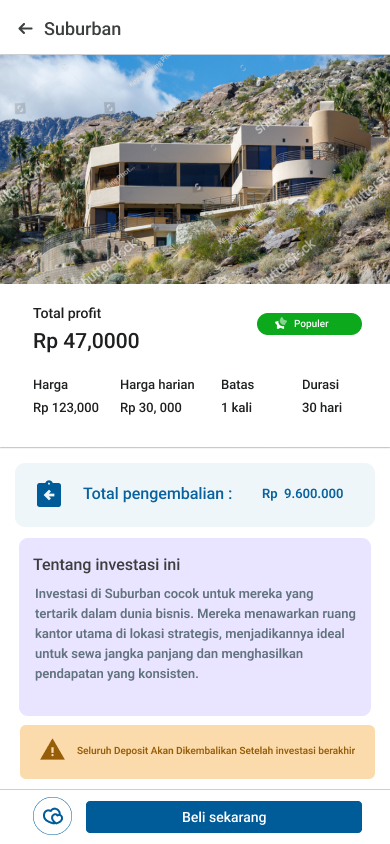Select the Total pengembalian label

pyautogui.click(x=158, y=494)
